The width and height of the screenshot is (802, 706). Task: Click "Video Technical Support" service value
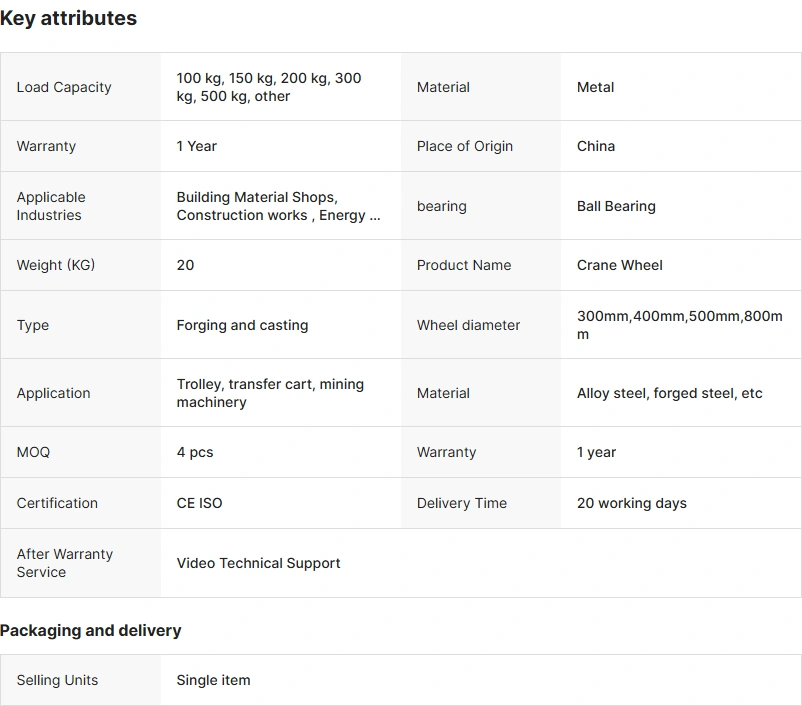coord(258,563)
